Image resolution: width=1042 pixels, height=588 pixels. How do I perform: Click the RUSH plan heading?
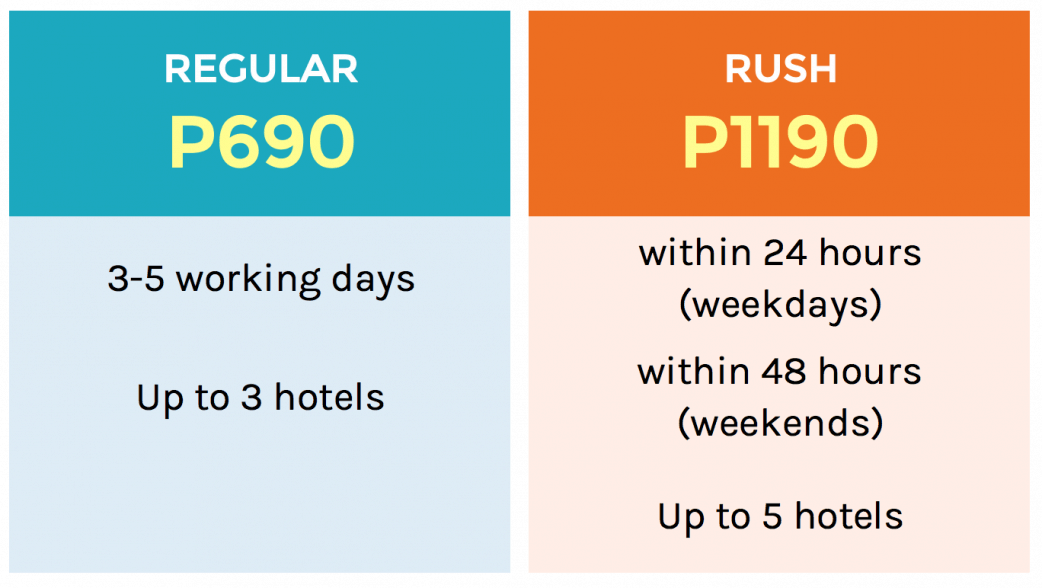point(780,69)
